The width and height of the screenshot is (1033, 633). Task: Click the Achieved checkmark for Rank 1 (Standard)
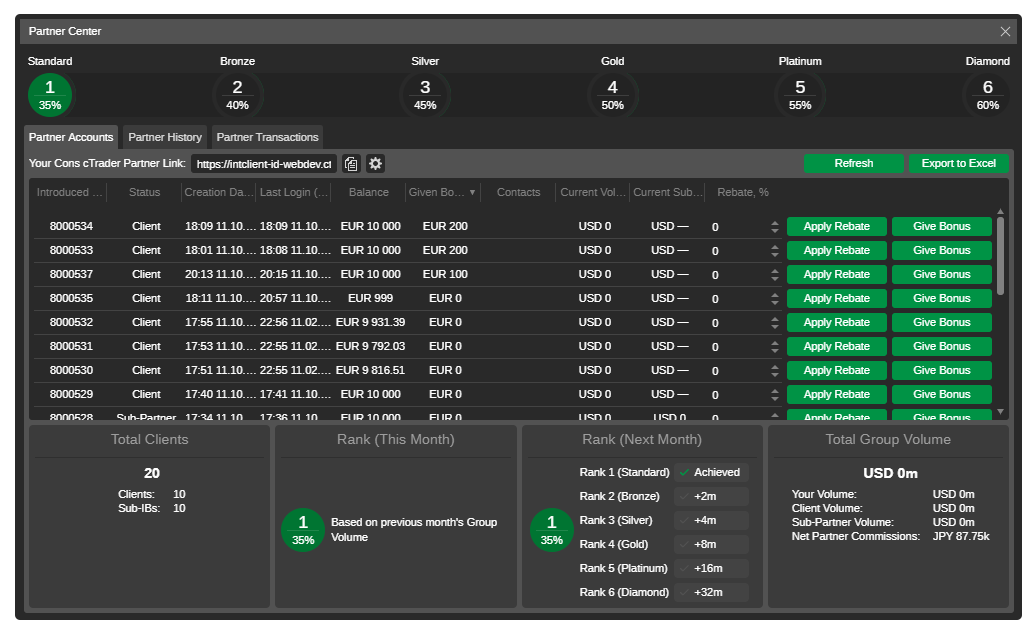tap(684, 472)
